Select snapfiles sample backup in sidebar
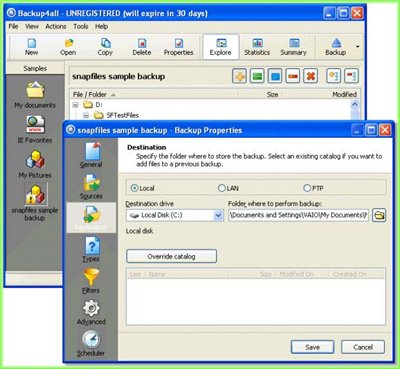Viewport: 400px width, 369px height. [x=35, y=202]
